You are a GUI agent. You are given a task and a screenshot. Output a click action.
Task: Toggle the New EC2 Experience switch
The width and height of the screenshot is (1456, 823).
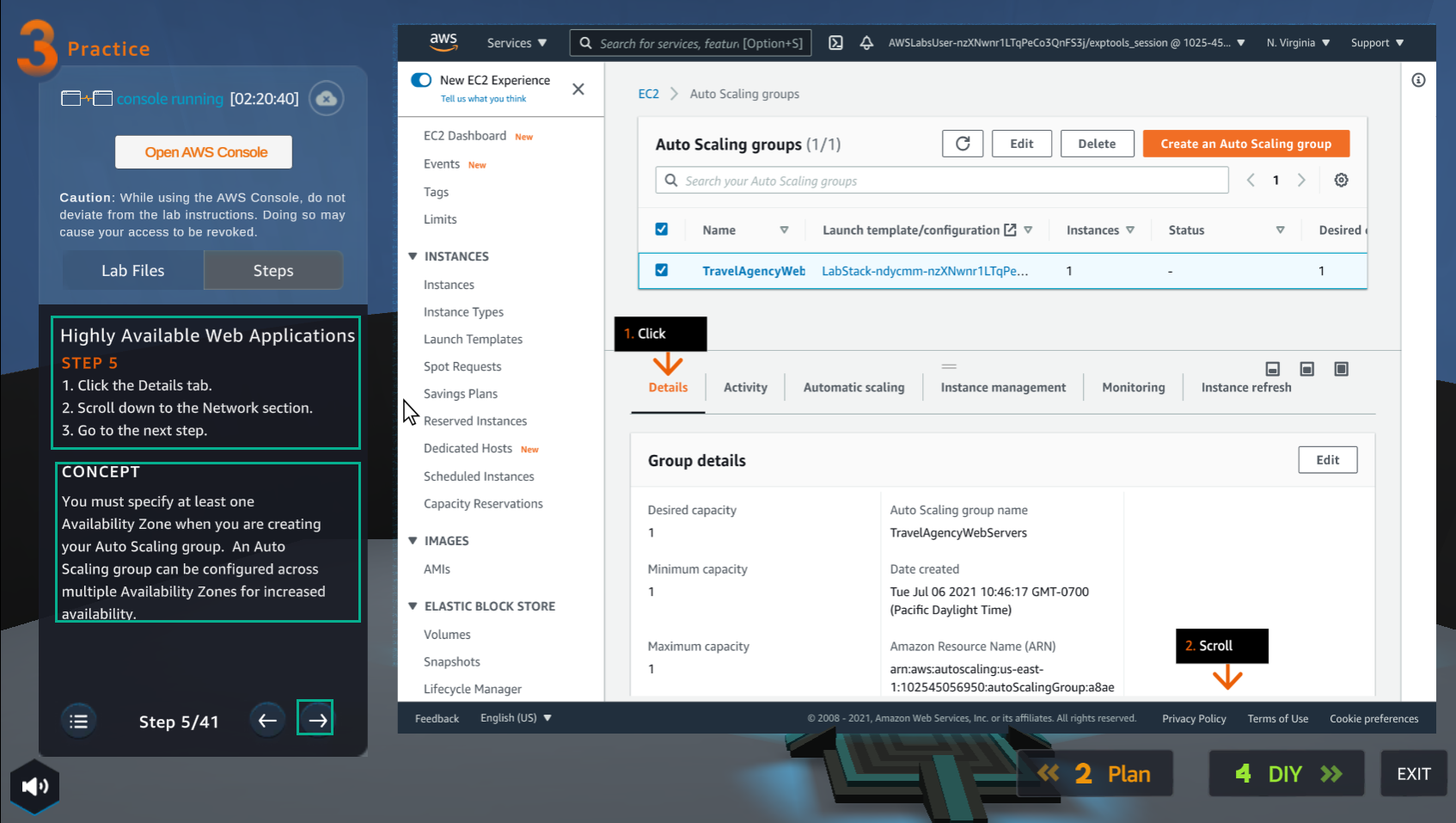click(x=421, y=80)
